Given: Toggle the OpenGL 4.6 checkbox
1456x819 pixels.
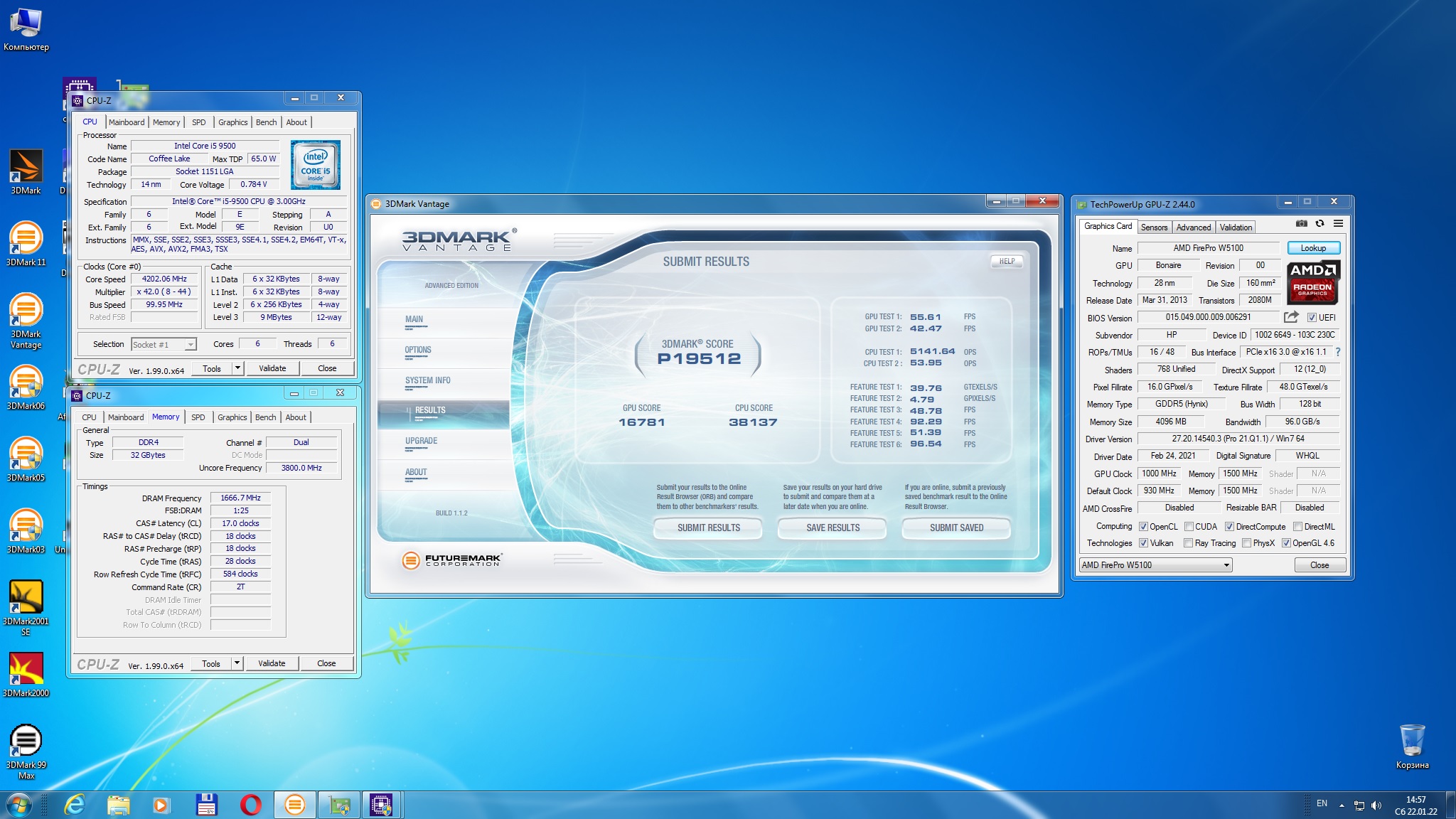Looking at the screenshot, I should pyautogui.click(x=1286, y=543).
